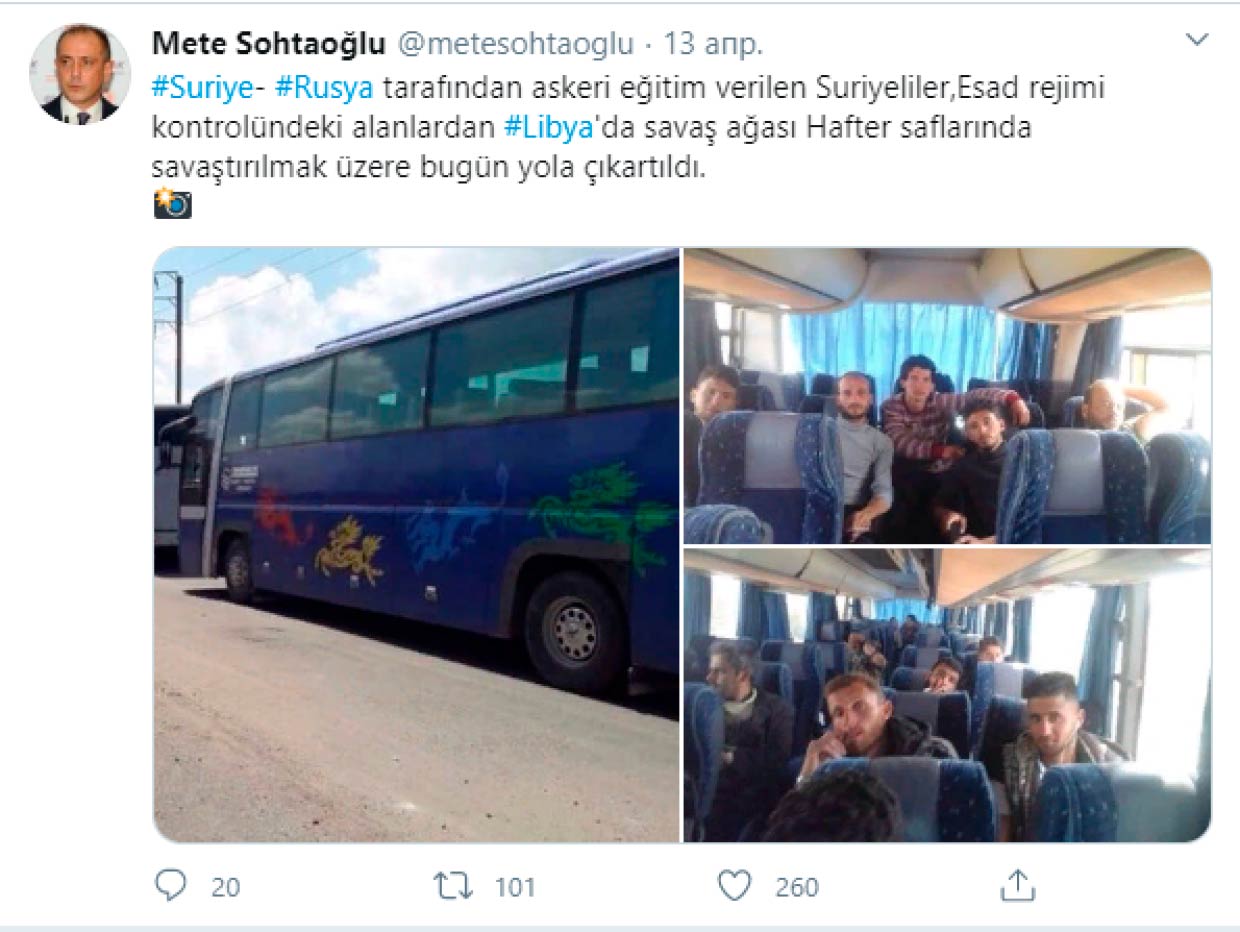
Task: Open the top-right bus interior photo
Action: (947, 395)
